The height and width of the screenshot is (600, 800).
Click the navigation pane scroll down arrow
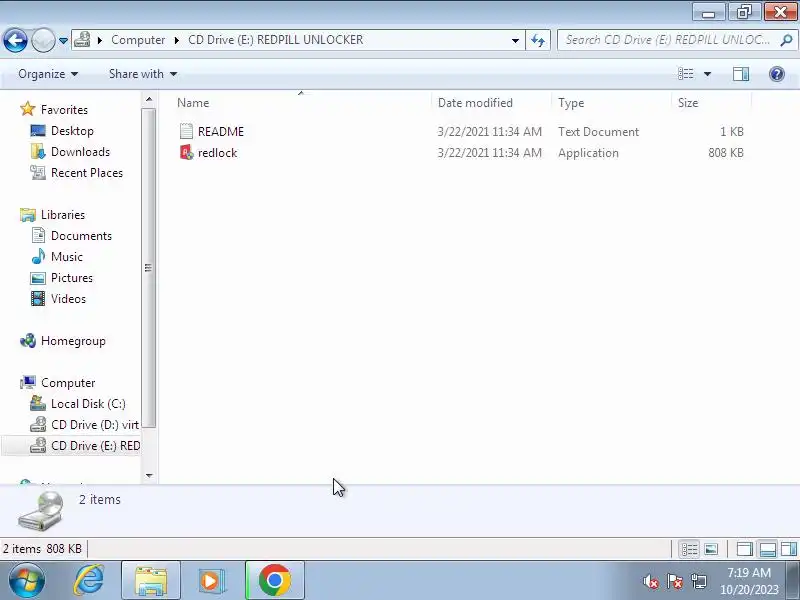149,476
